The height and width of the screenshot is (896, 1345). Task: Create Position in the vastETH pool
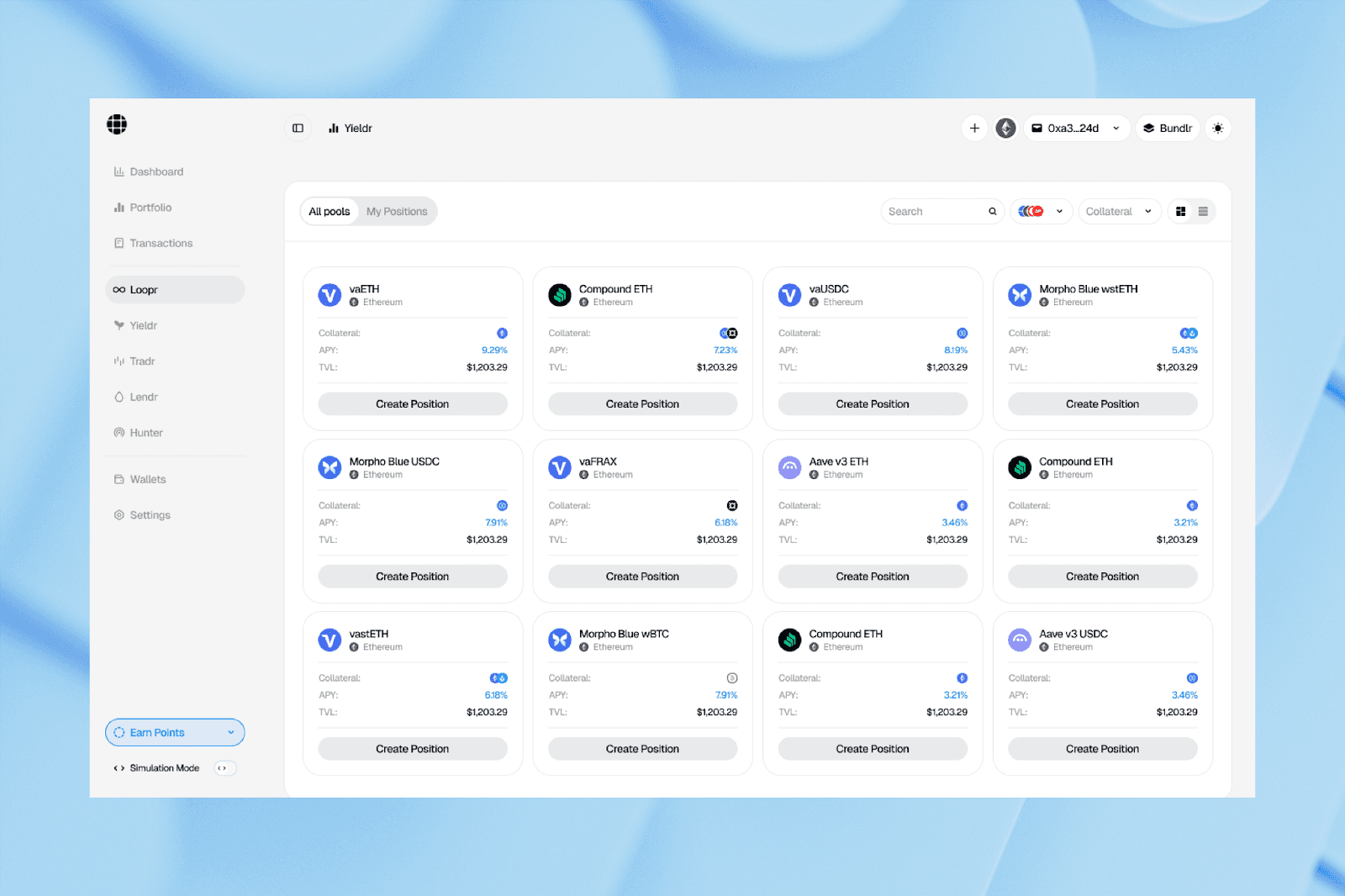coord(413,749)
